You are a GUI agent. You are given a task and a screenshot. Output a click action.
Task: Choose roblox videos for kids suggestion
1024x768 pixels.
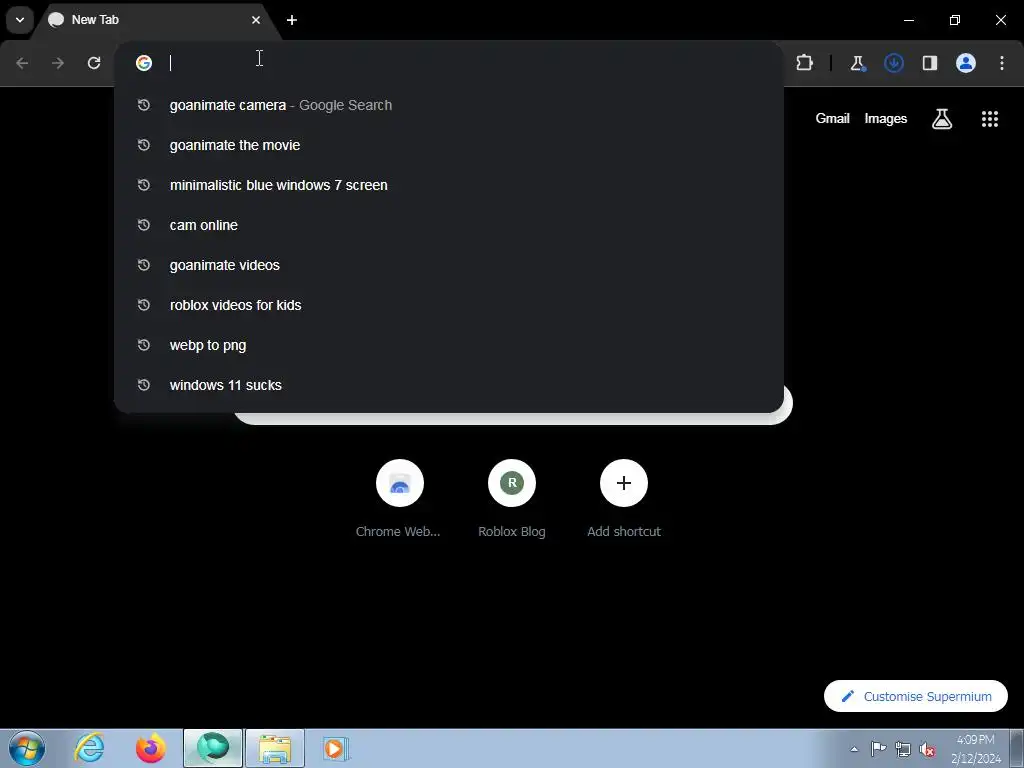[x=449, y=305]
